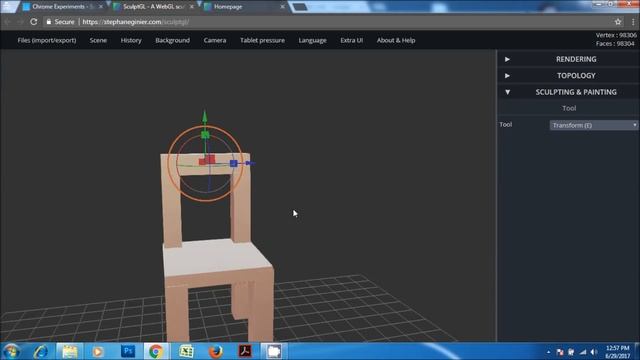The image size is (640, 360).
Task: Click the green square scale handle
Action: [x=205, y=135]
